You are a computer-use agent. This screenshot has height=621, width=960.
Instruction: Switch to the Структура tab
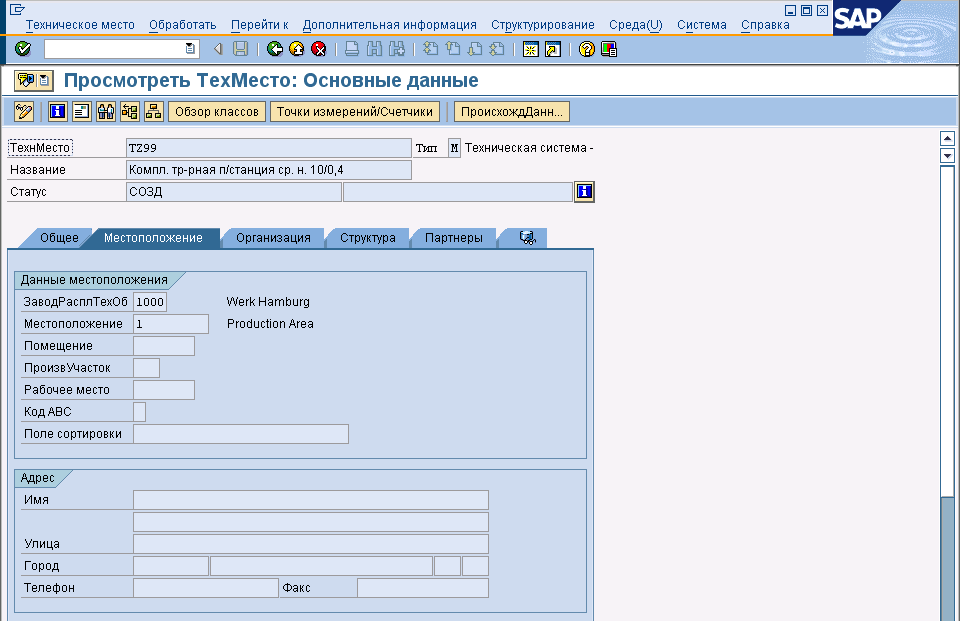[x=367, y=238]
